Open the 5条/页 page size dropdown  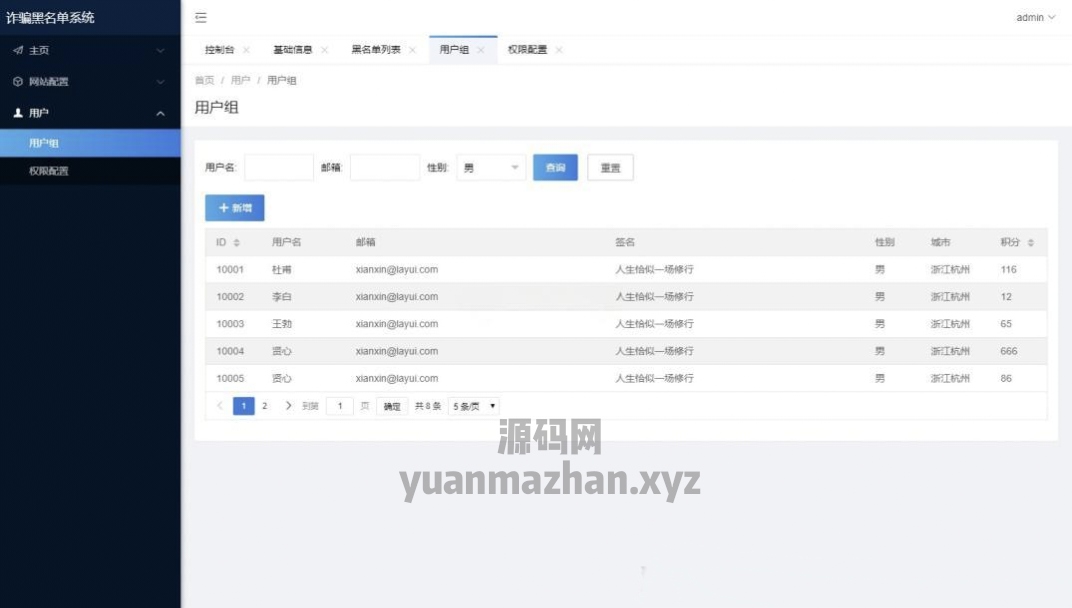(474, 406)
